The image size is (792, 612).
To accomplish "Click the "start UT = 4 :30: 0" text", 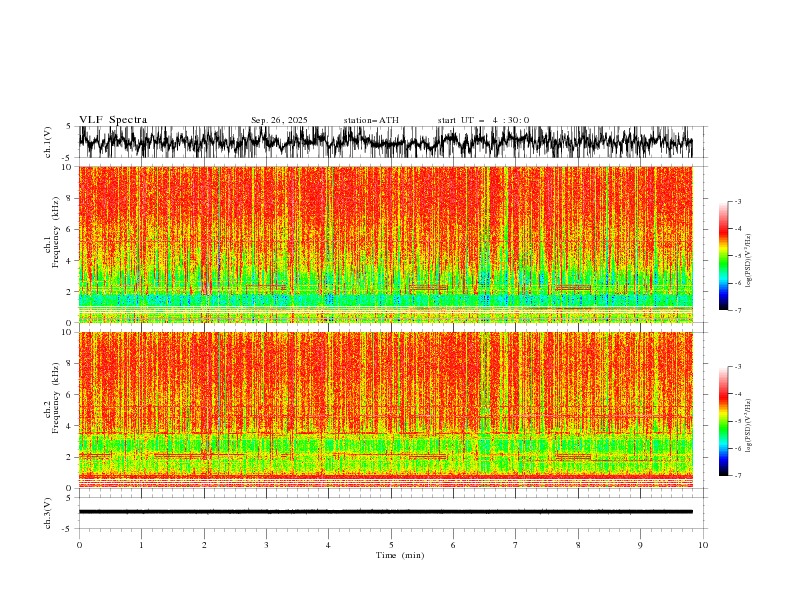I will tap(483, 120).
